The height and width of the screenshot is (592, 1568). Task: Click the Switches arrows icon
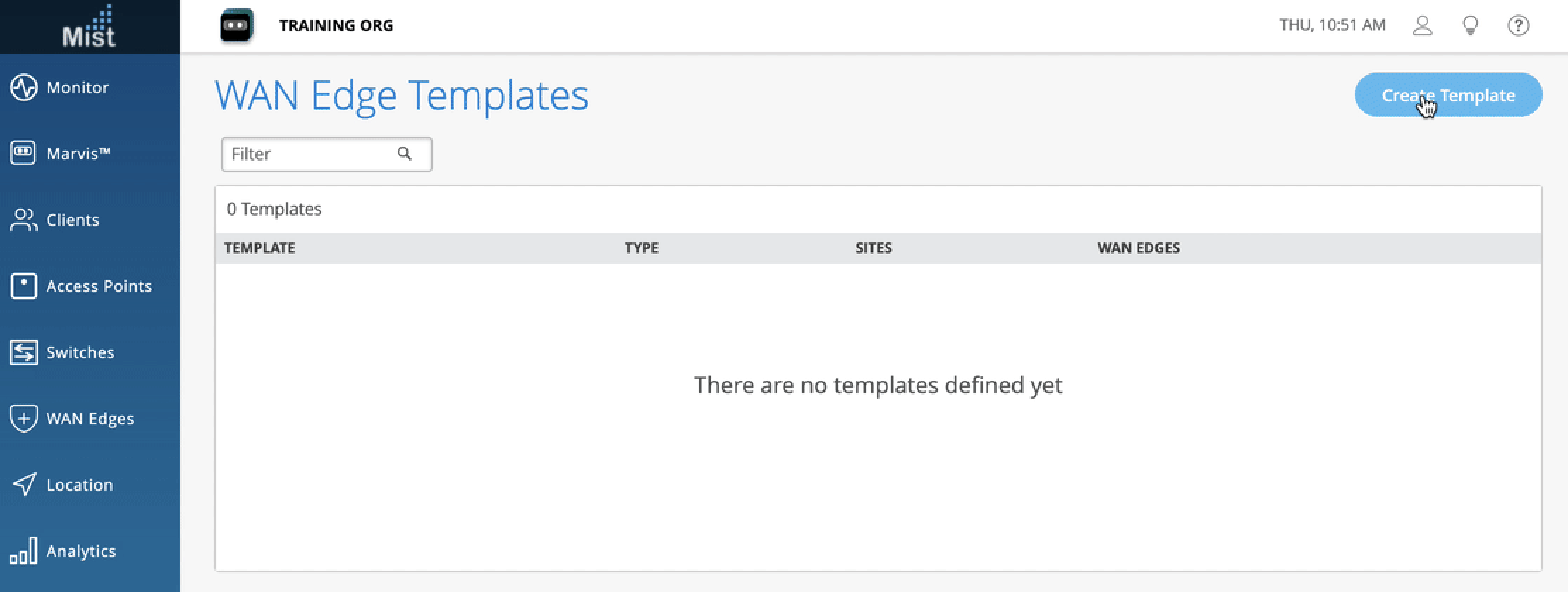coord(23,352)
